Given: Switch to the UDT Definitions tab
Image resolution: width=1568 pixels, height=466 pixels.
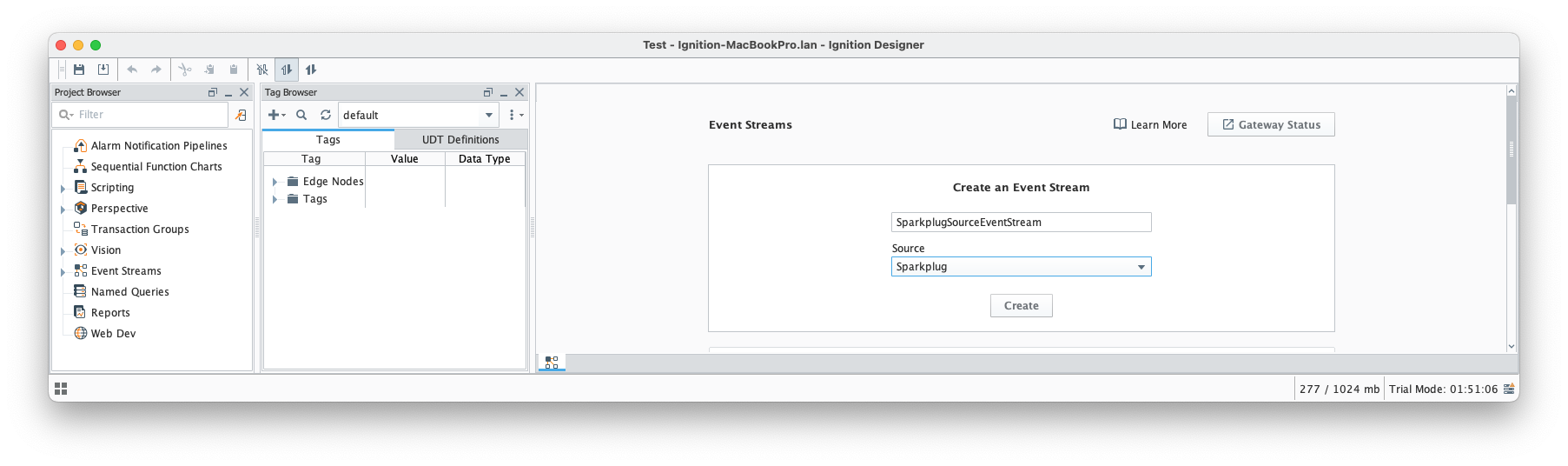Looking at the screenshot, I should click(460, 139).
